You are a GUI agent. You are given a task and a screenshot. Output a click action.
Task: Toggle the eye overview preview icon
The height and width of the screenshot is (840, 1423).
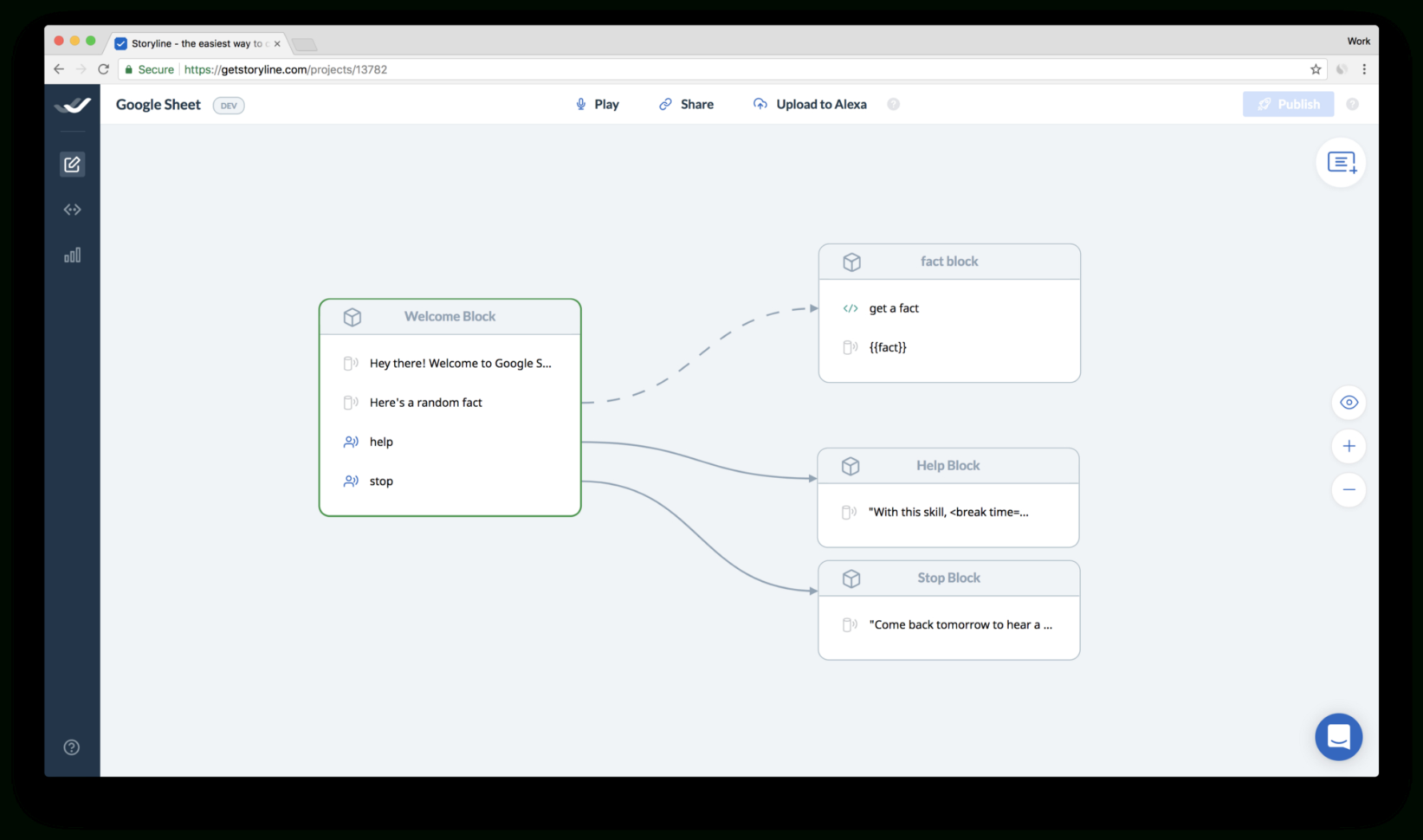[x=1349, y=402]
